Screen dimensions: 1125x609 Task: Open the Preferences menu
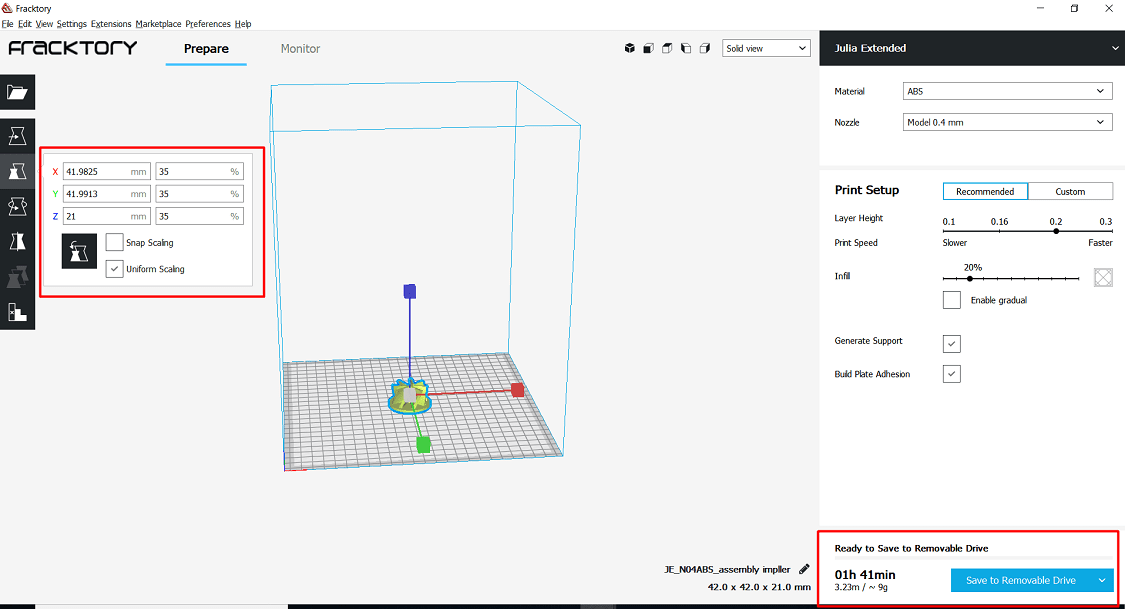click(x=208, y=24)
